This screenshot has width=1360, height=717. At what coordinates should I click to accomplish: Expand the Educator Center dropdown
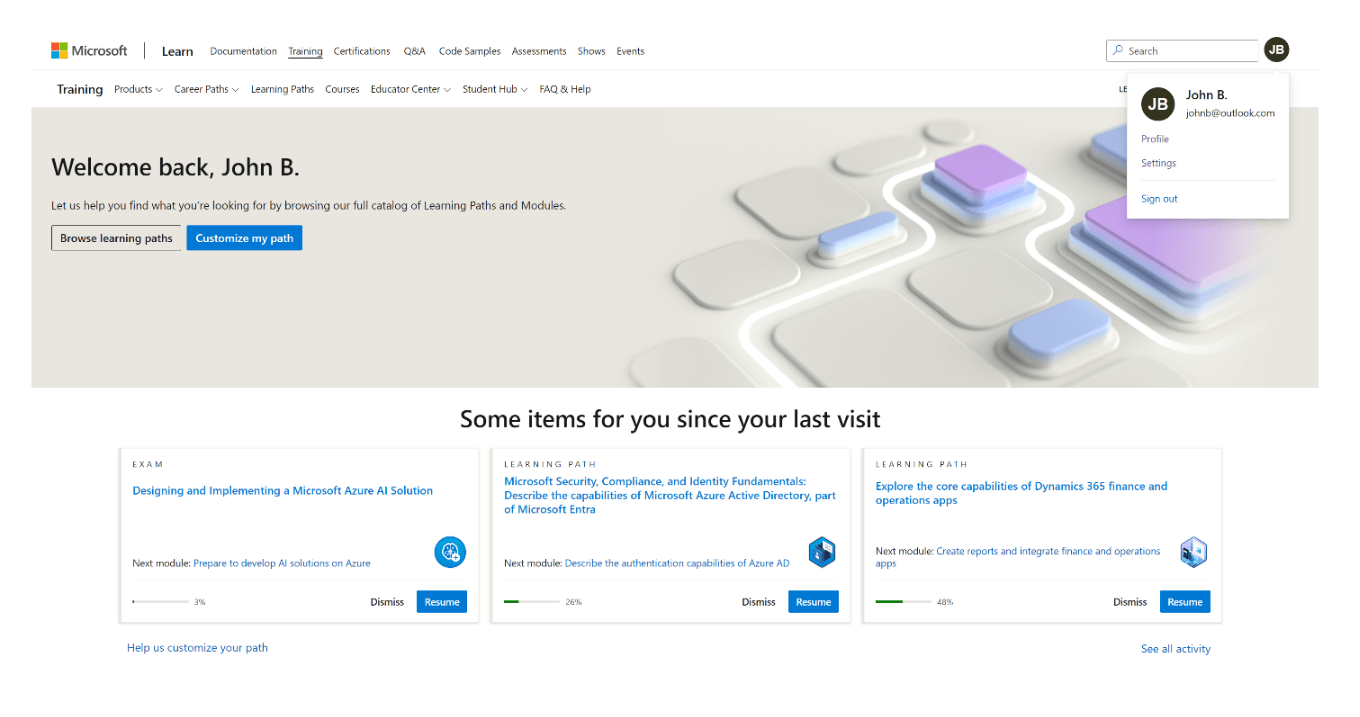(410, 89)
